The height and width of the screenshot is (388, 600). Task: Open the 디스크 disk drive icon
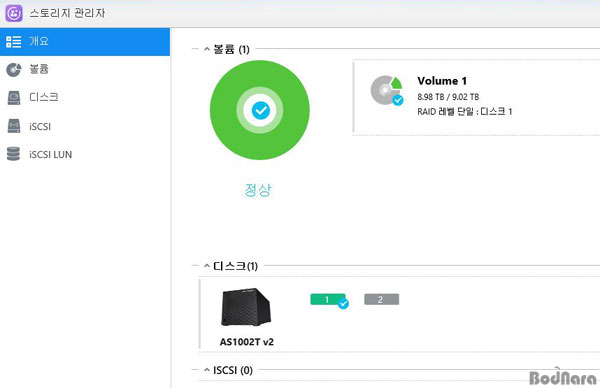pyautogui.click(x=14, y=98)
